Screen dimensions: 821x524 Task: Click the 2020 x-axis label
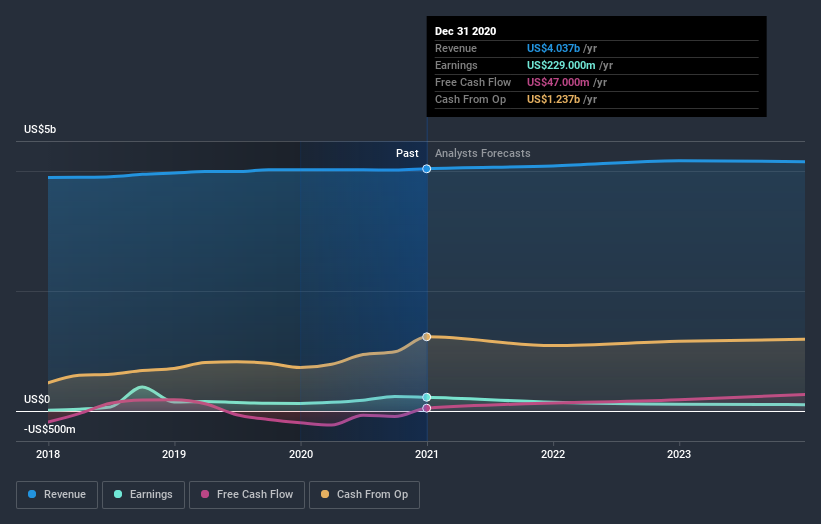(x=301, y=454)
